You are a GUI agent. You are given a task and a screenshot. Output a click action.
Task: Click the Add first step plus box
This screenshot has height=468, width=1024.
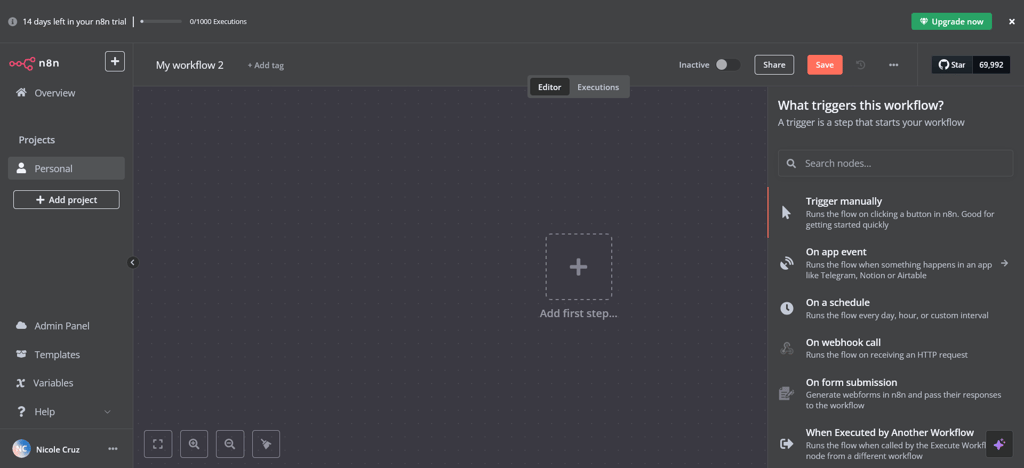coord(579,266)
